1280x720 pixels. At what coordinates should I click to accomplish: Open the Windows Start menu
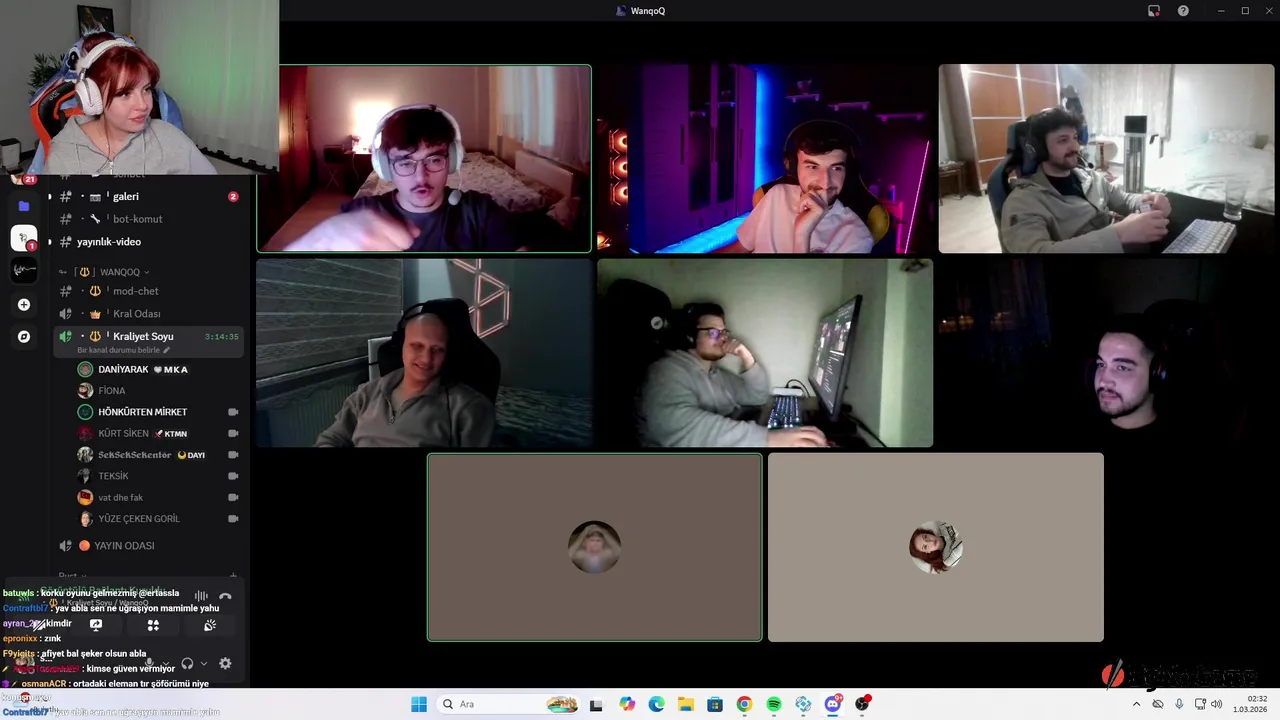tap(419, 704)
